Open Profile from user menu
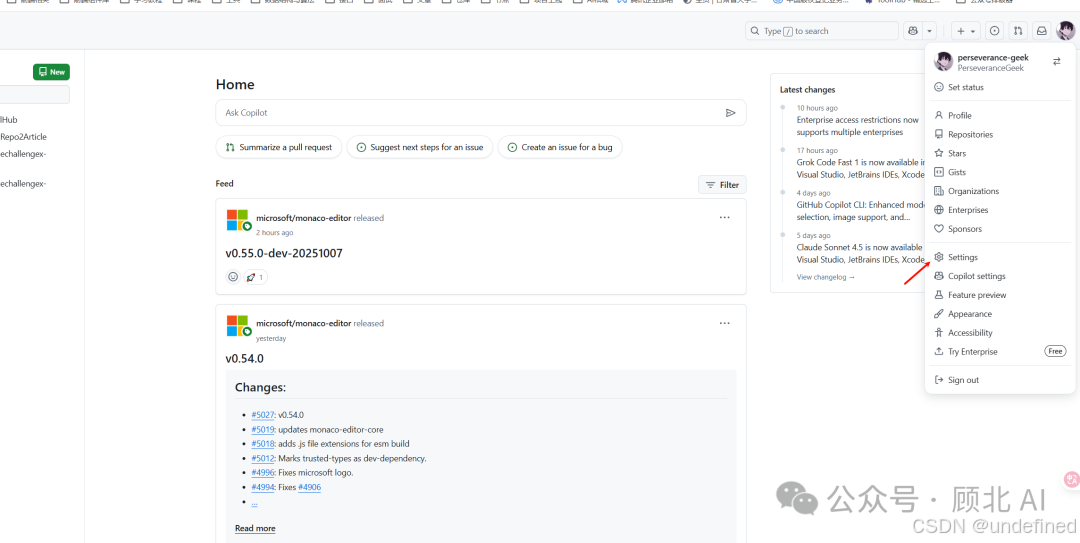This screenshot has width=1080, height=543. click(998, 116)
